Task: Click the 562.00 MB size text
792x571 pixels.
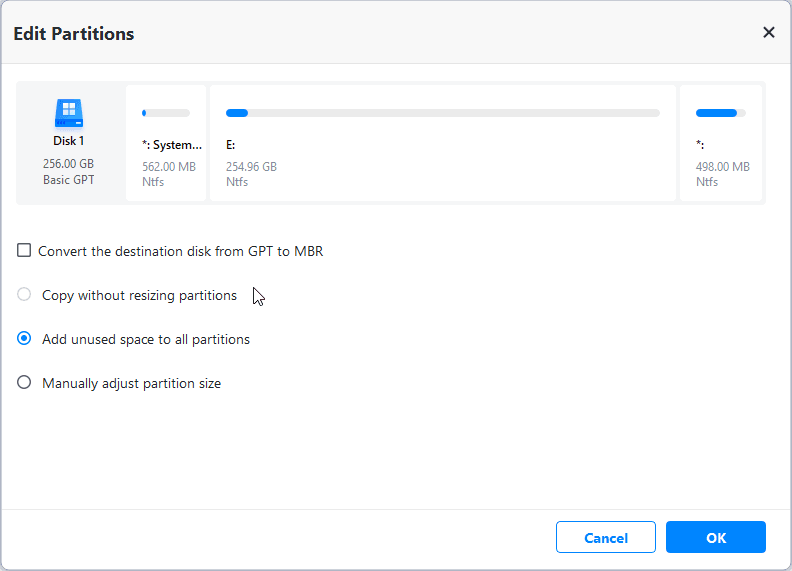Action: [168, 167]
